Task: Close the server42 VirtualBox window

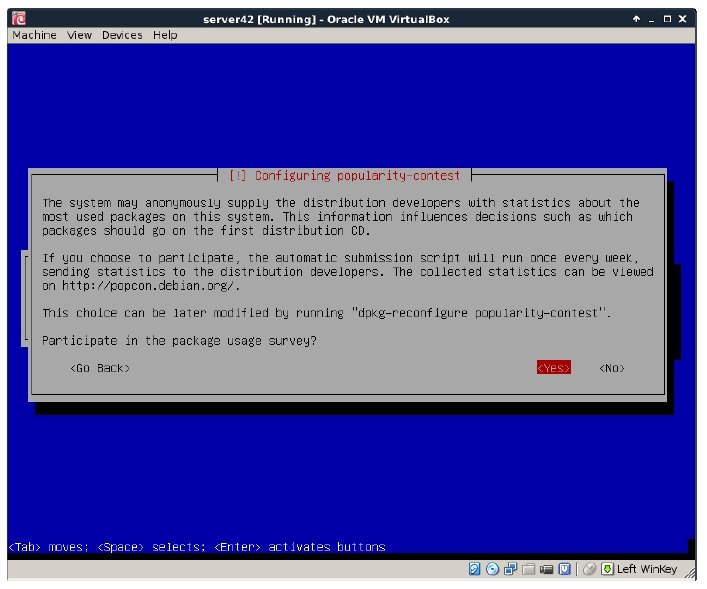Action: click(x=683, y=19)
